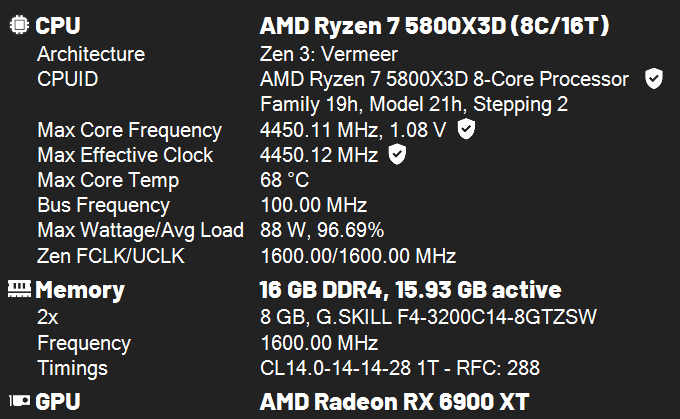This screenshot has width=680, height=419.
Task: Select the CPU section heading
Action: pyautogui.click(x=58, y=26)
